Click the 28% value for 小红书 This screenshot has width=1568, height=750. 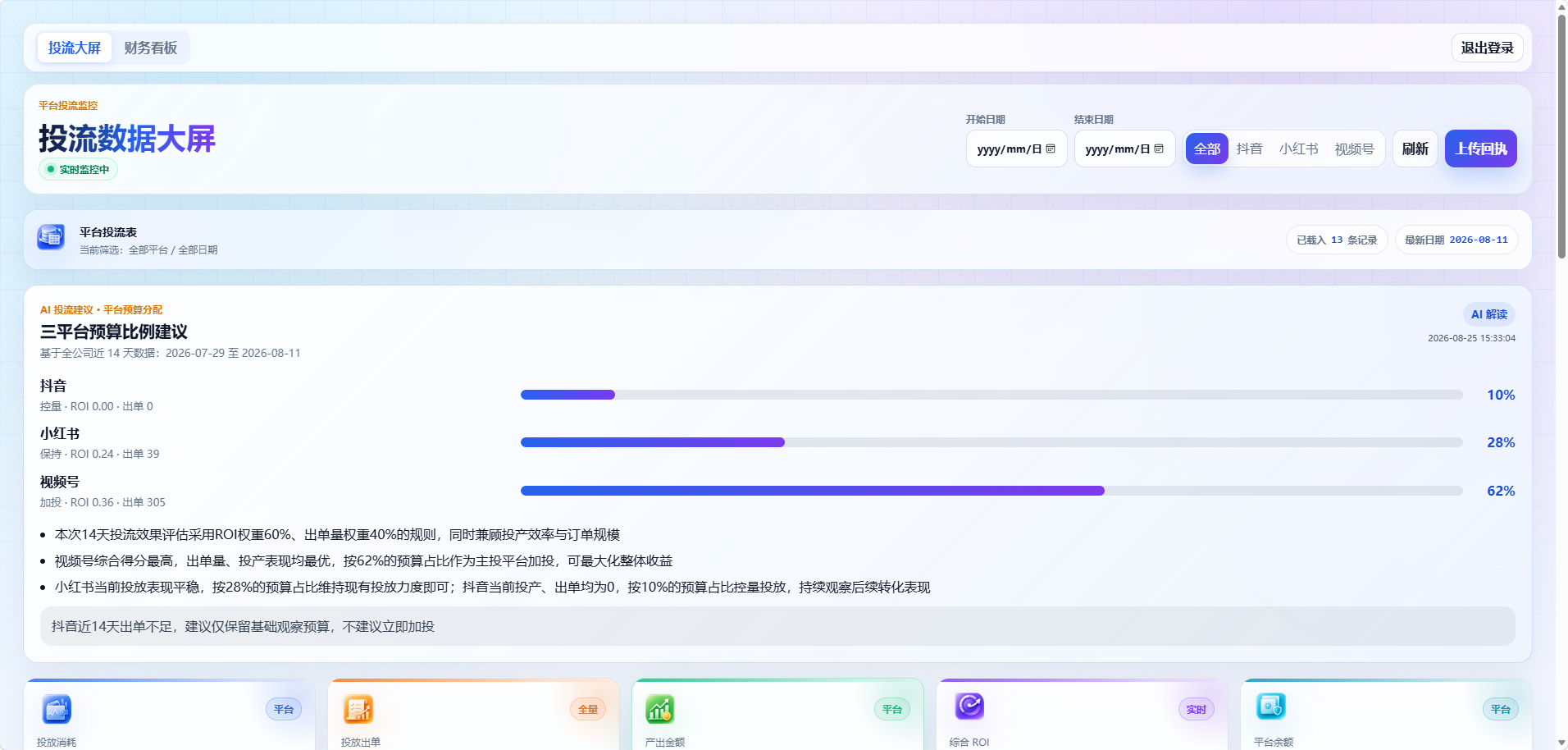point(1501,442)
